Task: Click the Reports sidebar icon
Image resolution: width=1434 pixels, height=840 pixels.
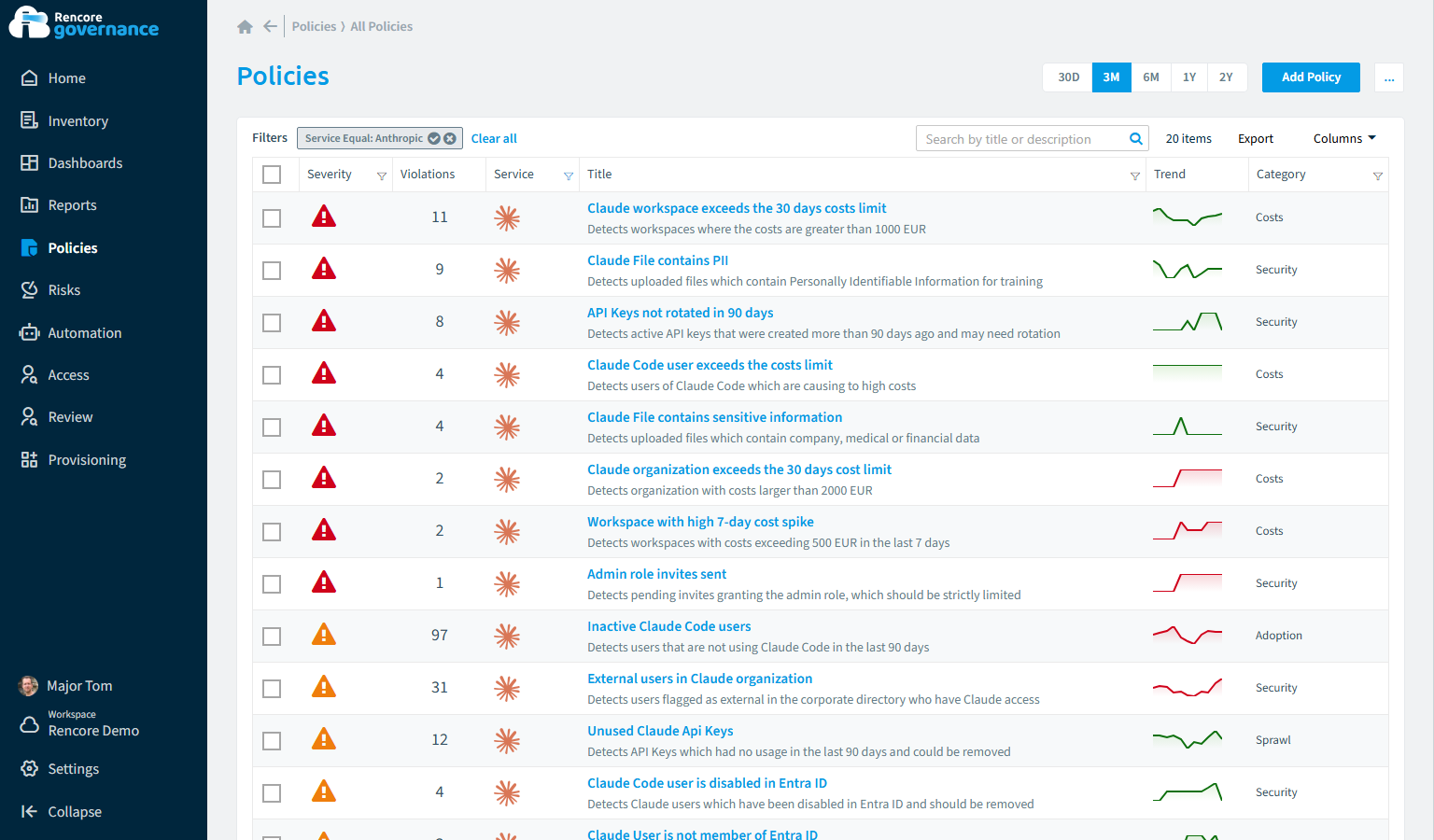Action: 29,204
